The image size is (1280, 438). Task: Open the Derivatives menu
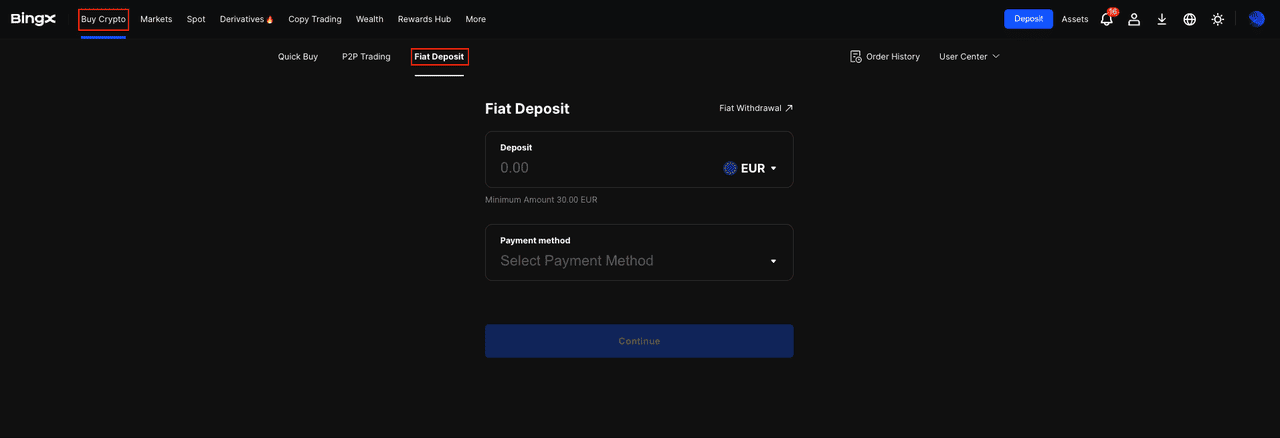pos(246,19)
